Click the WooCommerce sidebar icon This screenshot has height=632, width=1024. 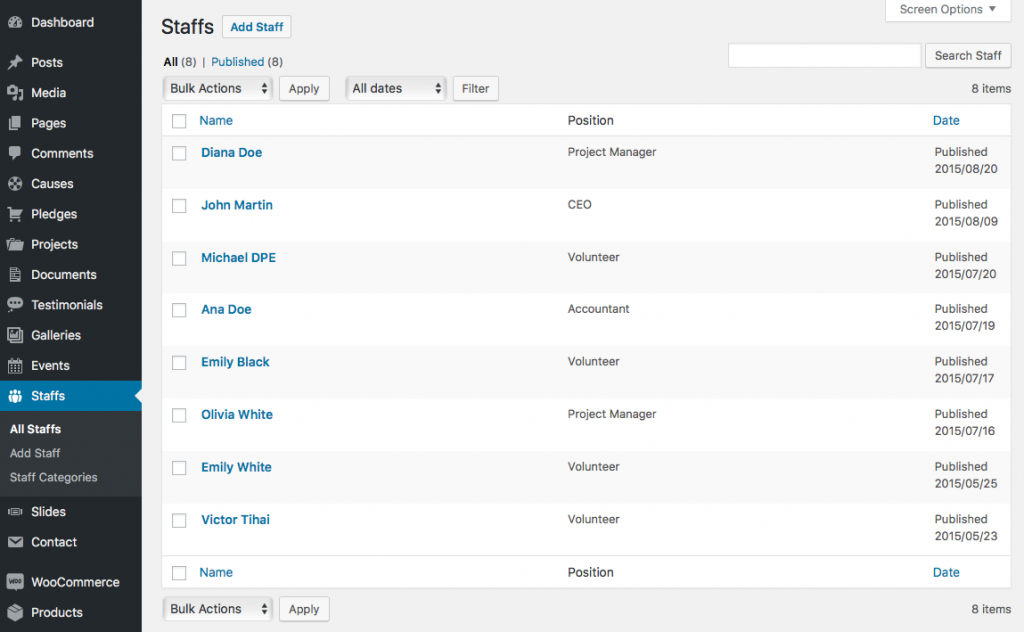[x=17, y=581]
